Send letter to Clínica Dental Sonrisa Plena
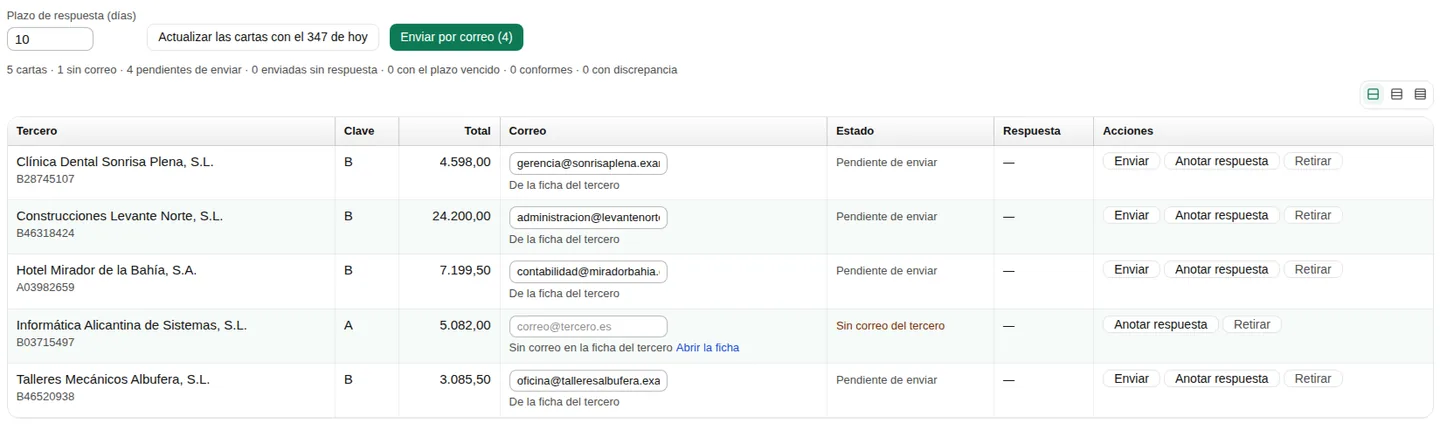 pos(1131,161)
